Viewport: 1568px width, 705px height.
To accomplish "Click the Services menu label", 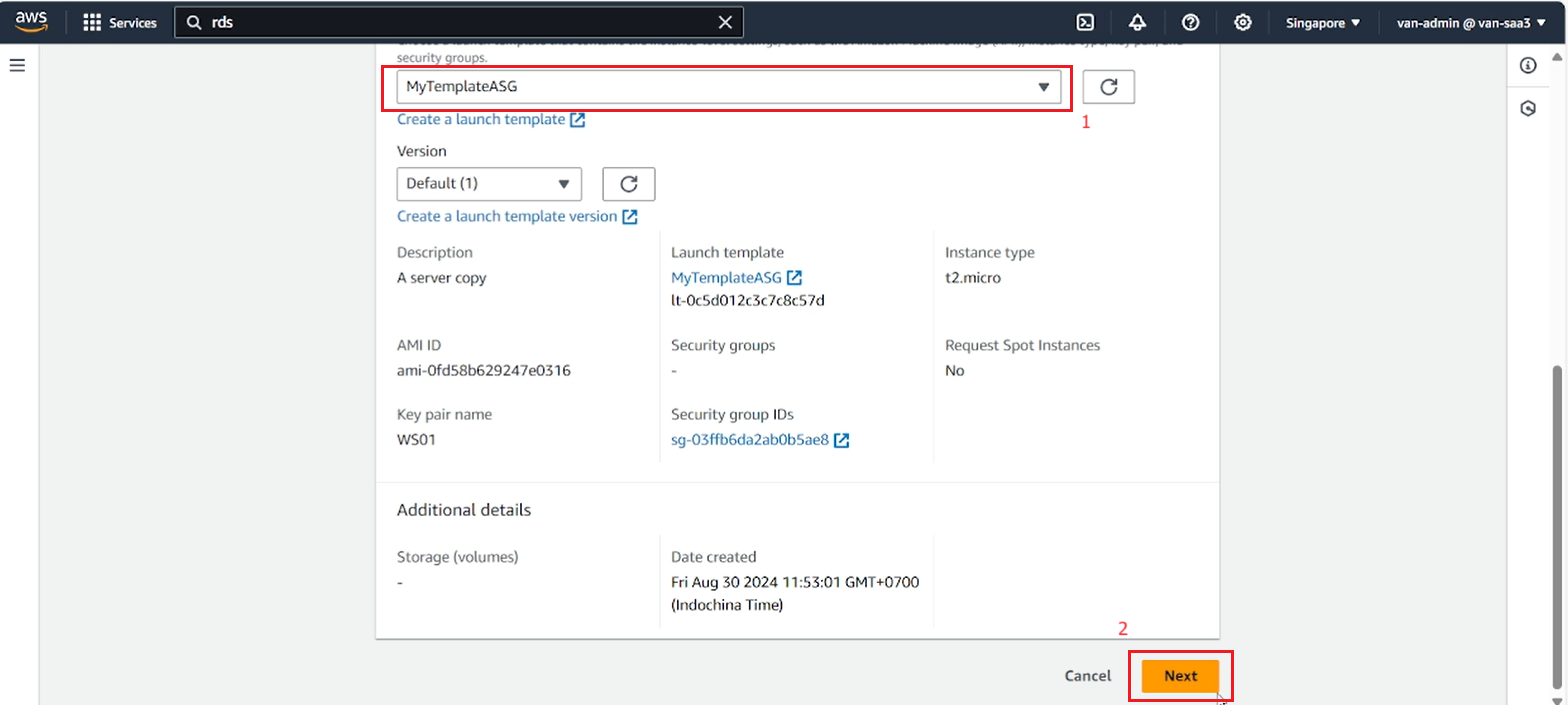I will 133,23.
